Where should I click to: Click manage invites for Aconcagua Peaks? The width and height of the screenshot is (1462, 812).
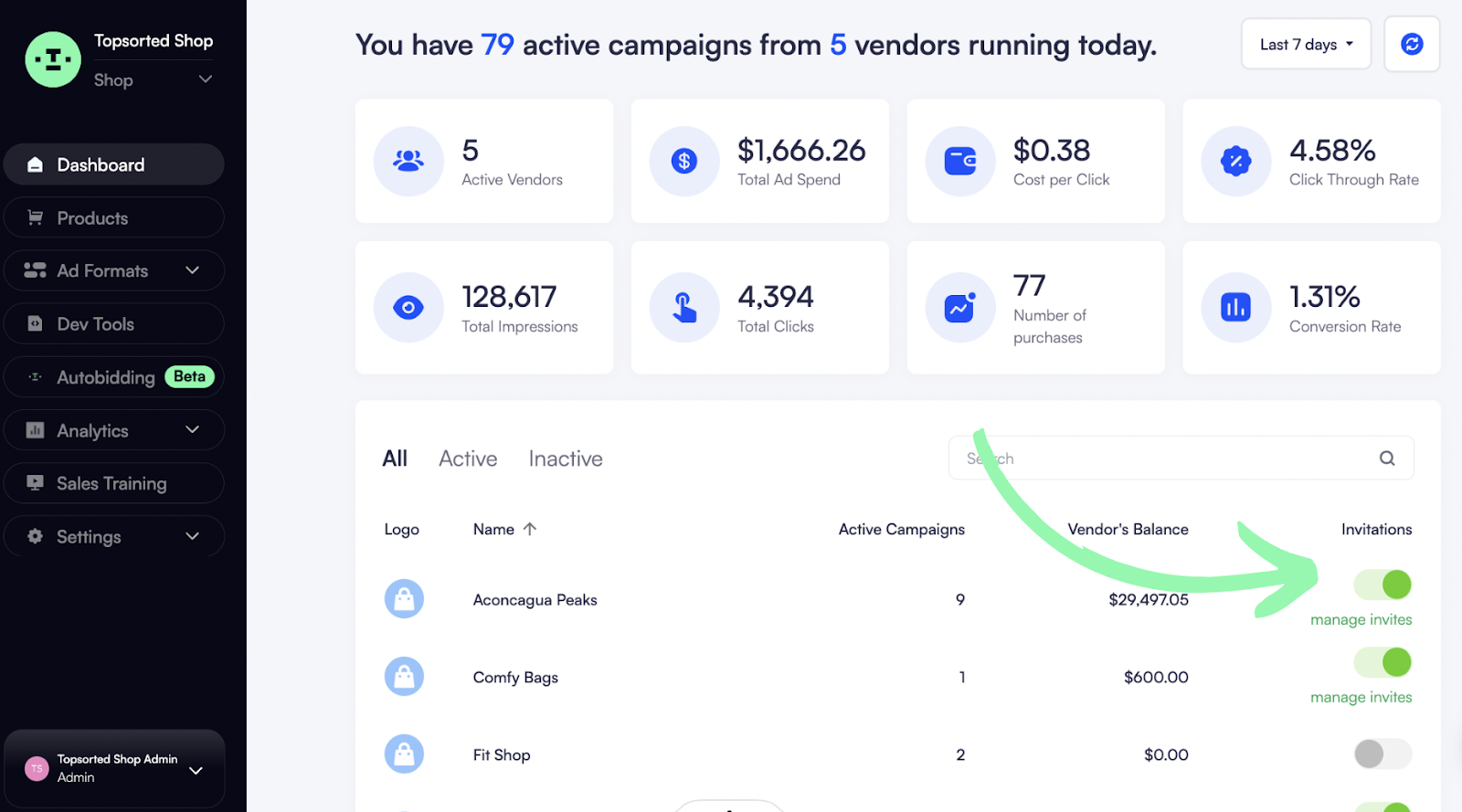click(1361, 619)
